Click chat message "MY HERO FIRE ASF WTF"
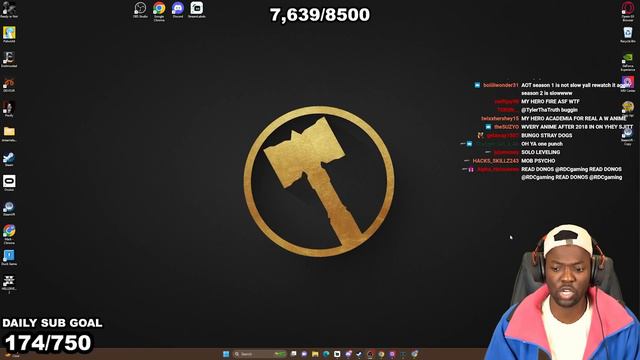This screenshot has width=640, height=360. pos(550,102)
